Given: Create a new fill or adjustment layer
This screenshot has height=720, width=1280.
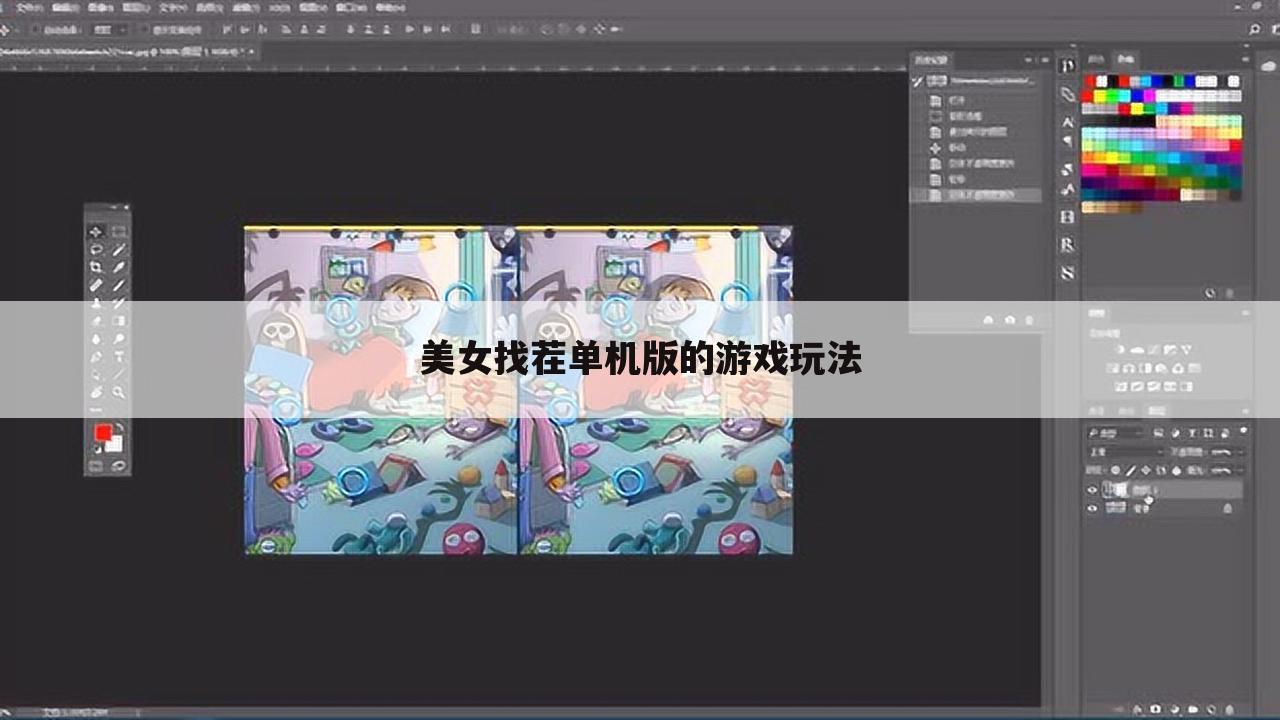Looking at the screenshot, I should [1175, 709].
